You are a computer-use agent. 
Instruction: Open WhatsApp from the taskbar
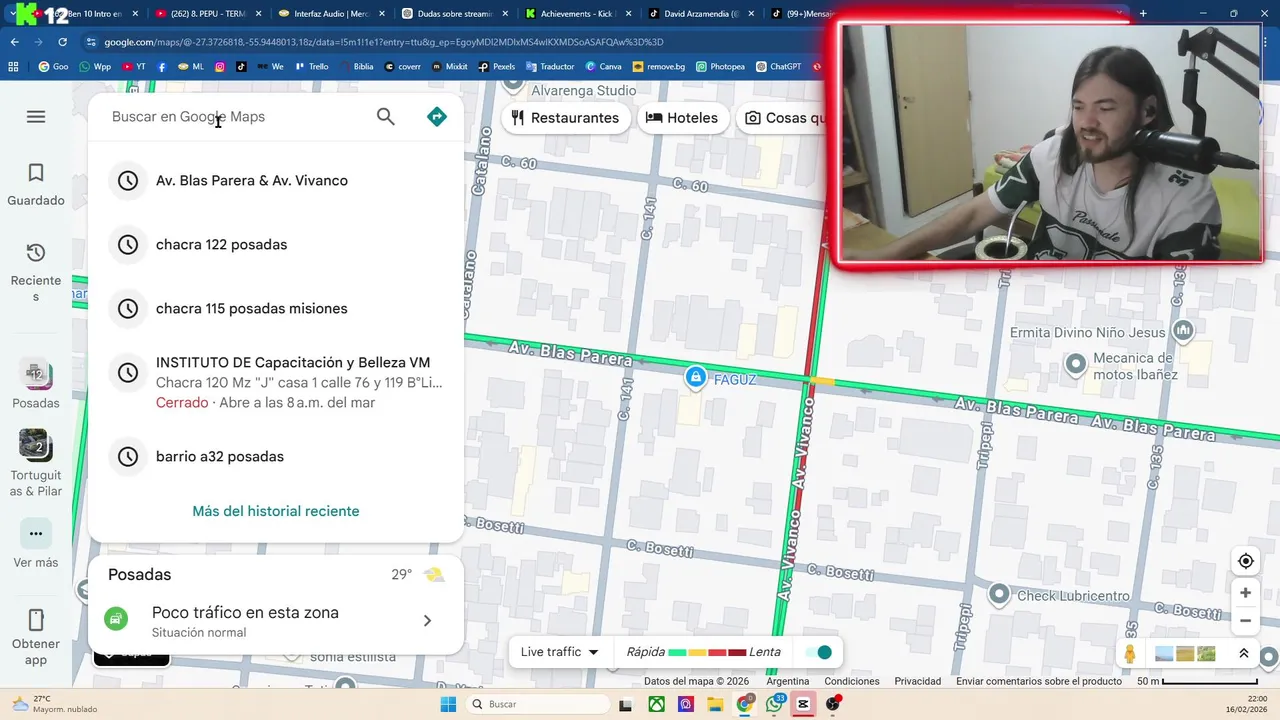(774, 704)
